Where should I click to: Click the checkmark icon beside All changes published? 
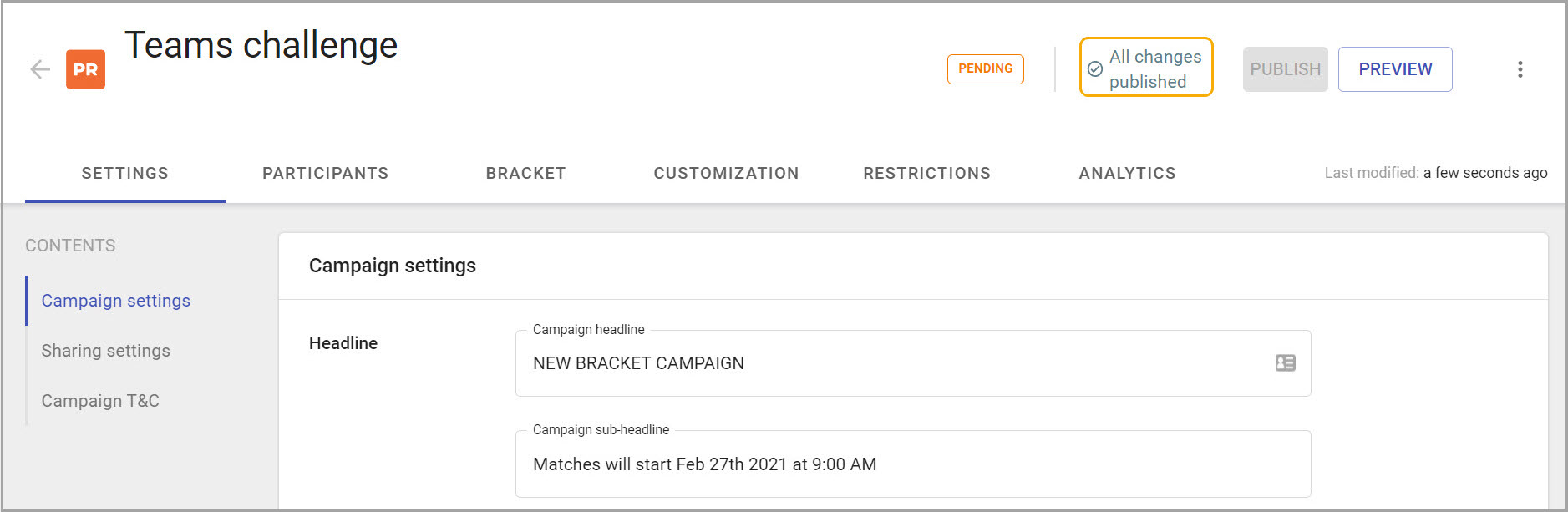point(1095,69)
